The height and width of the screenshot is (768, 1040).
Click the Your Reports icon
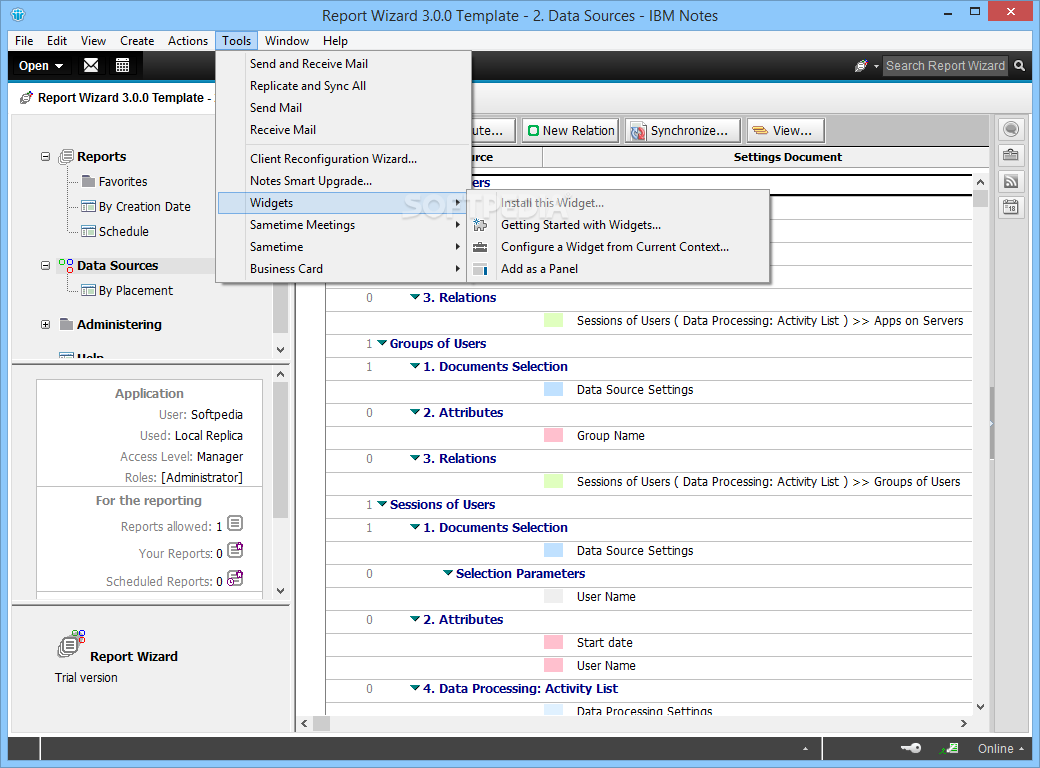point(235,550)
